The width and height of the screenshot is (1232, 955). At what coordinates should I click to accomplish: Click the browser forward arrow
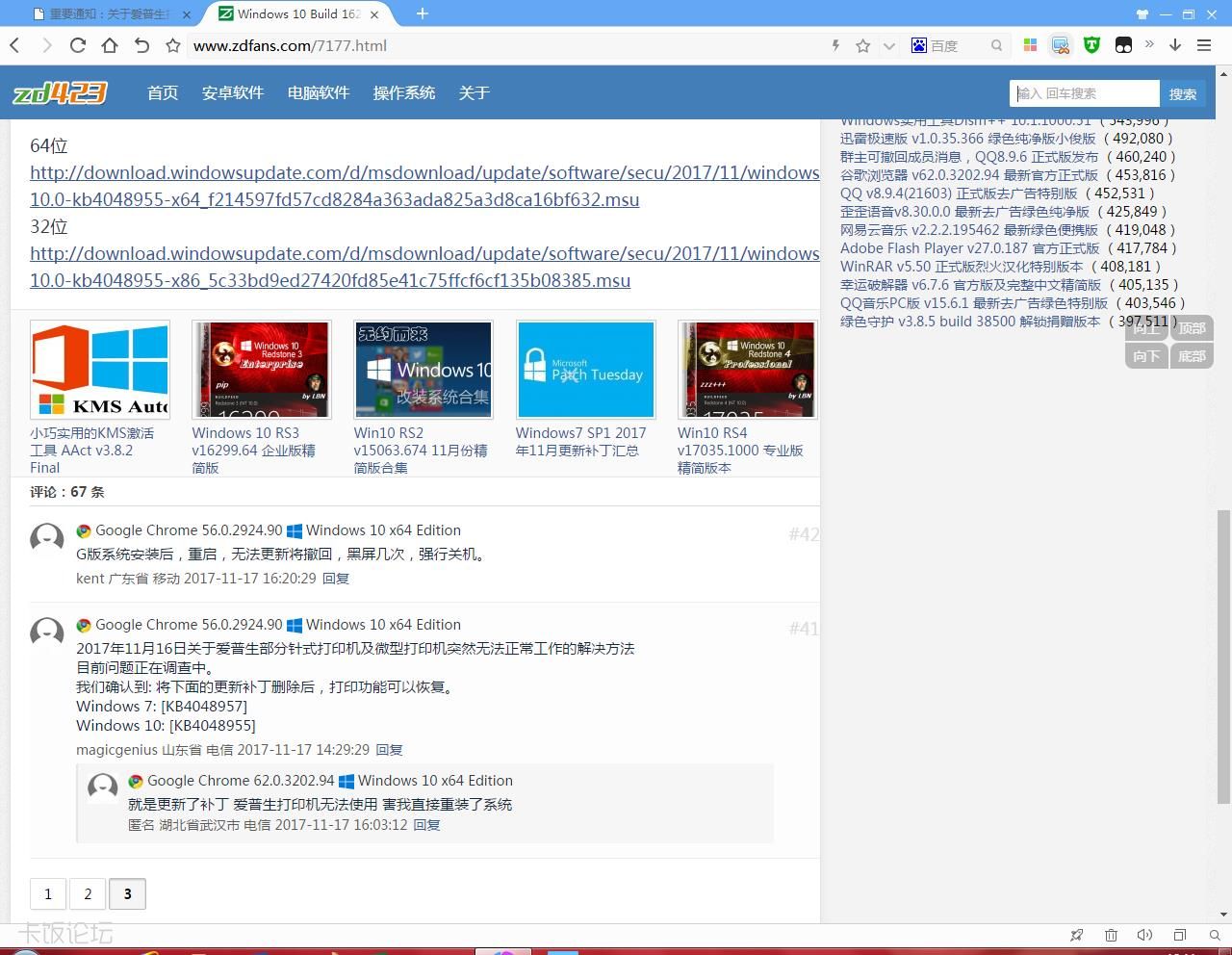click(46, 45)
